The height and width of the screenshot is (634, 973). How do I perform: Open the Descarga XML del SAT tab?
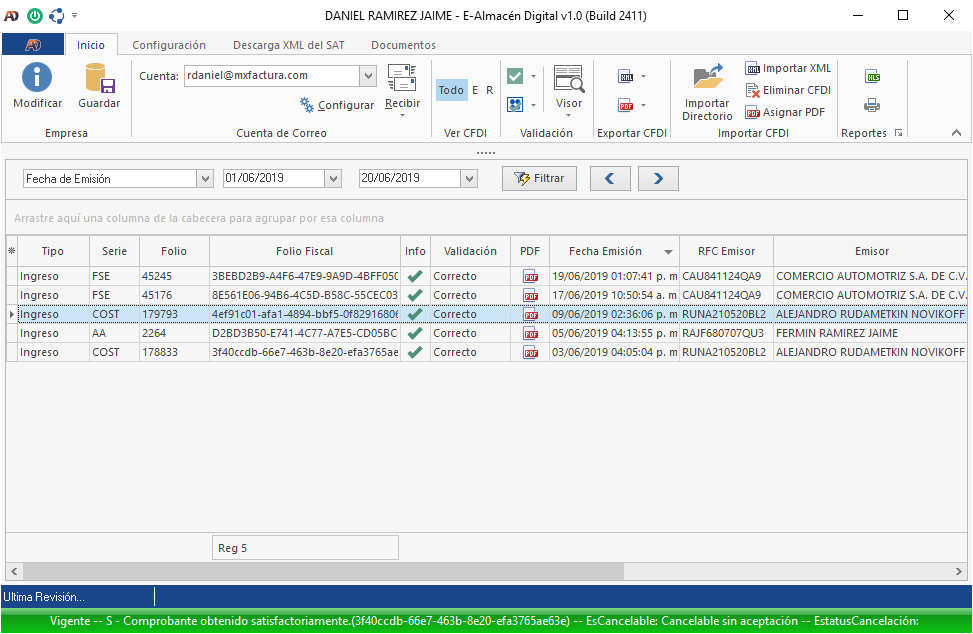[x=288, y=45]
